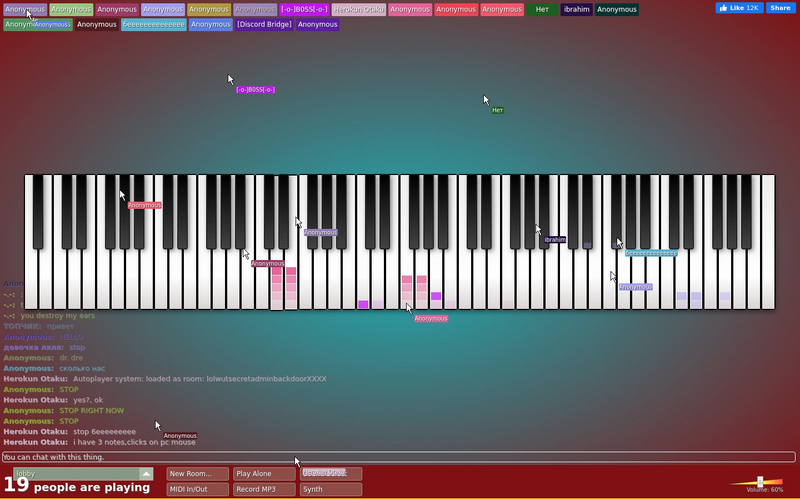800x500 pixels.
Task: Click the New Room... button
Action: (197, 474)
